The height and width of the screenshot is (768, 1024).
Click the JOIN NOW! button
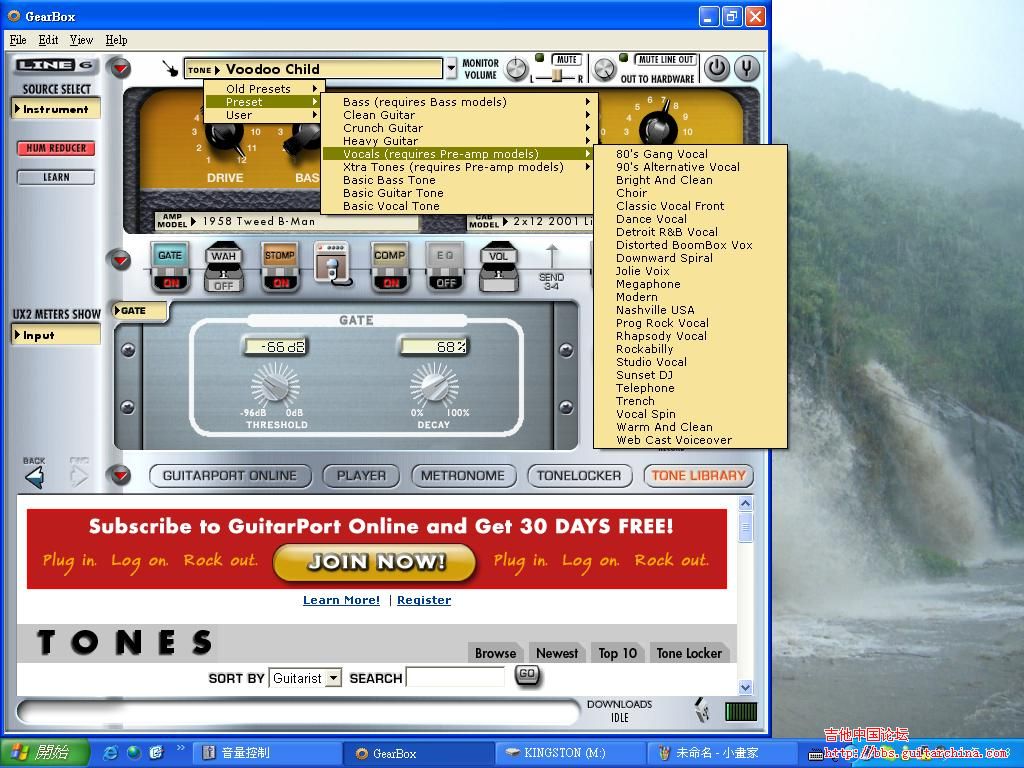(x=375, y=562)
